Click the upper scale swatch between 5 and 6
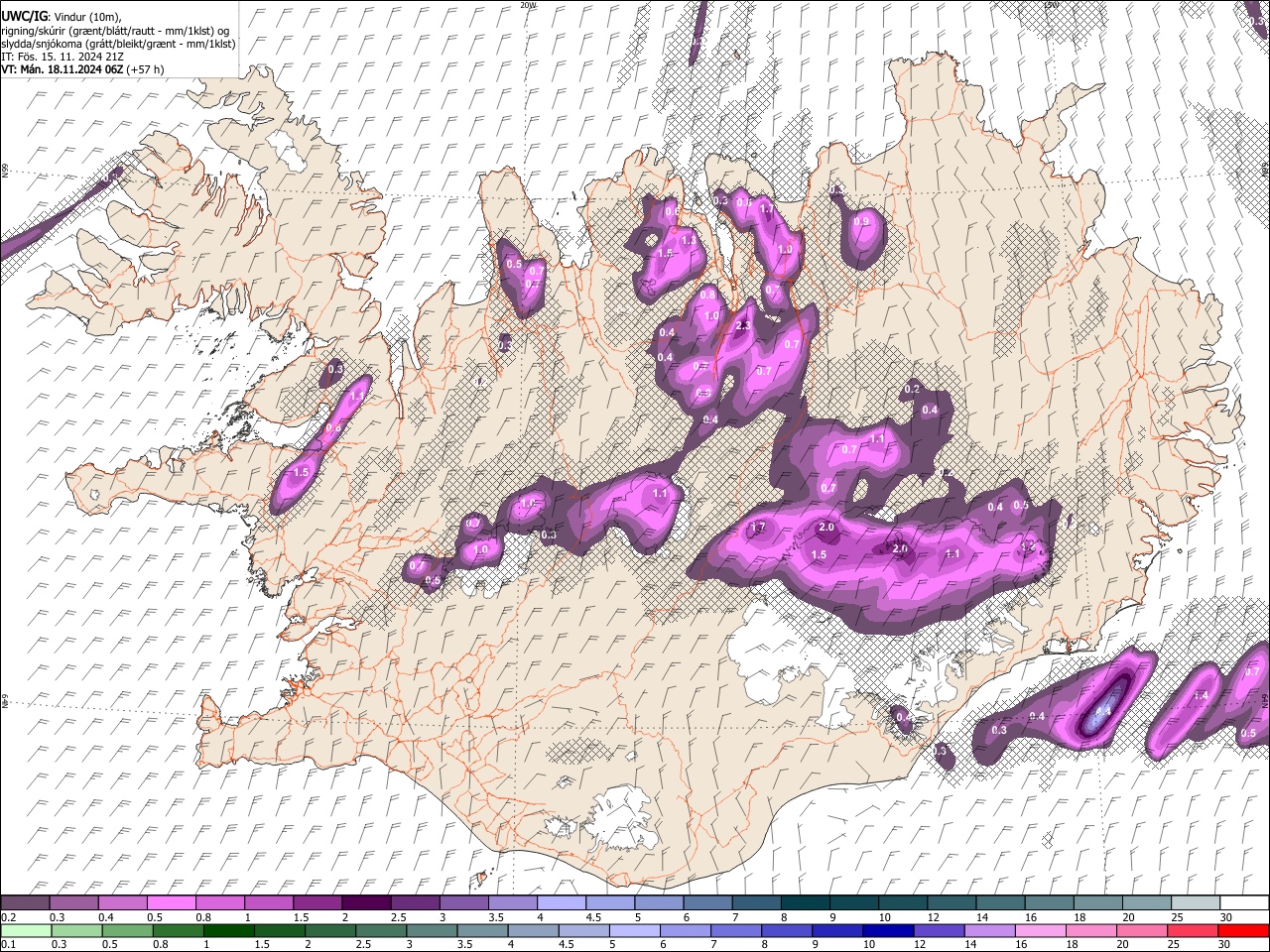Screen dimensions: 1270x952 (658, 903)
